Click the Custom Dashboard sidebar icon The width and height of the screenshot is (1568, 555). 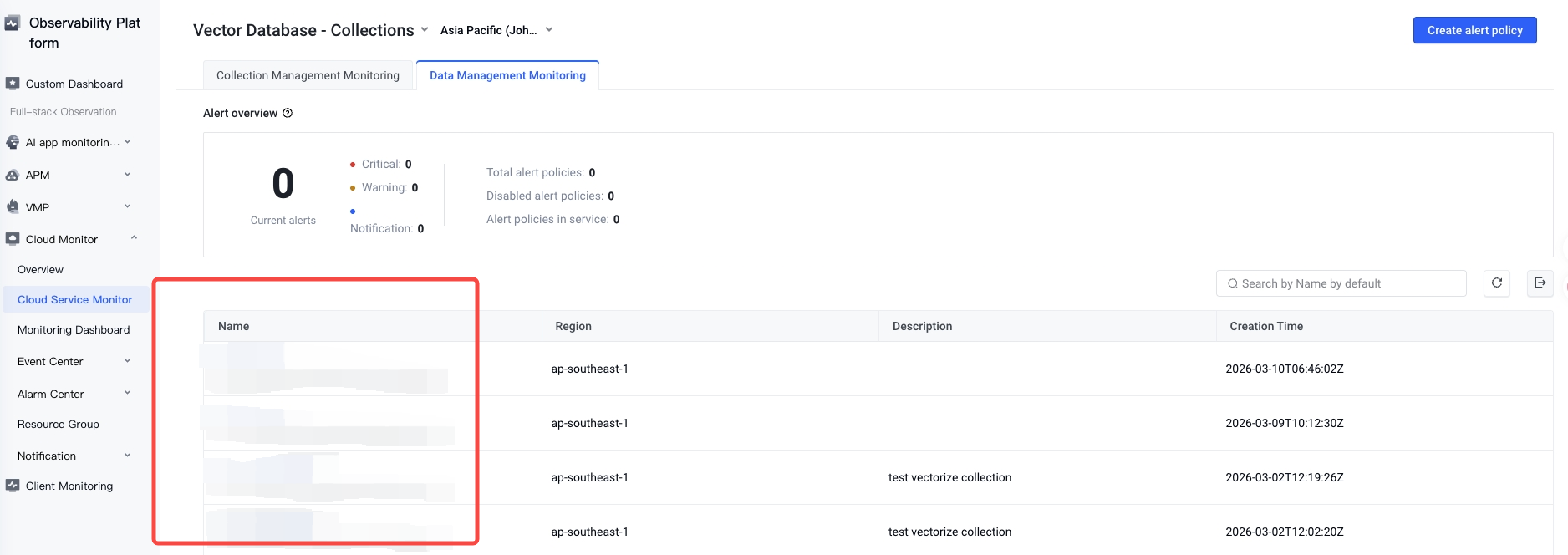[13, 84]
